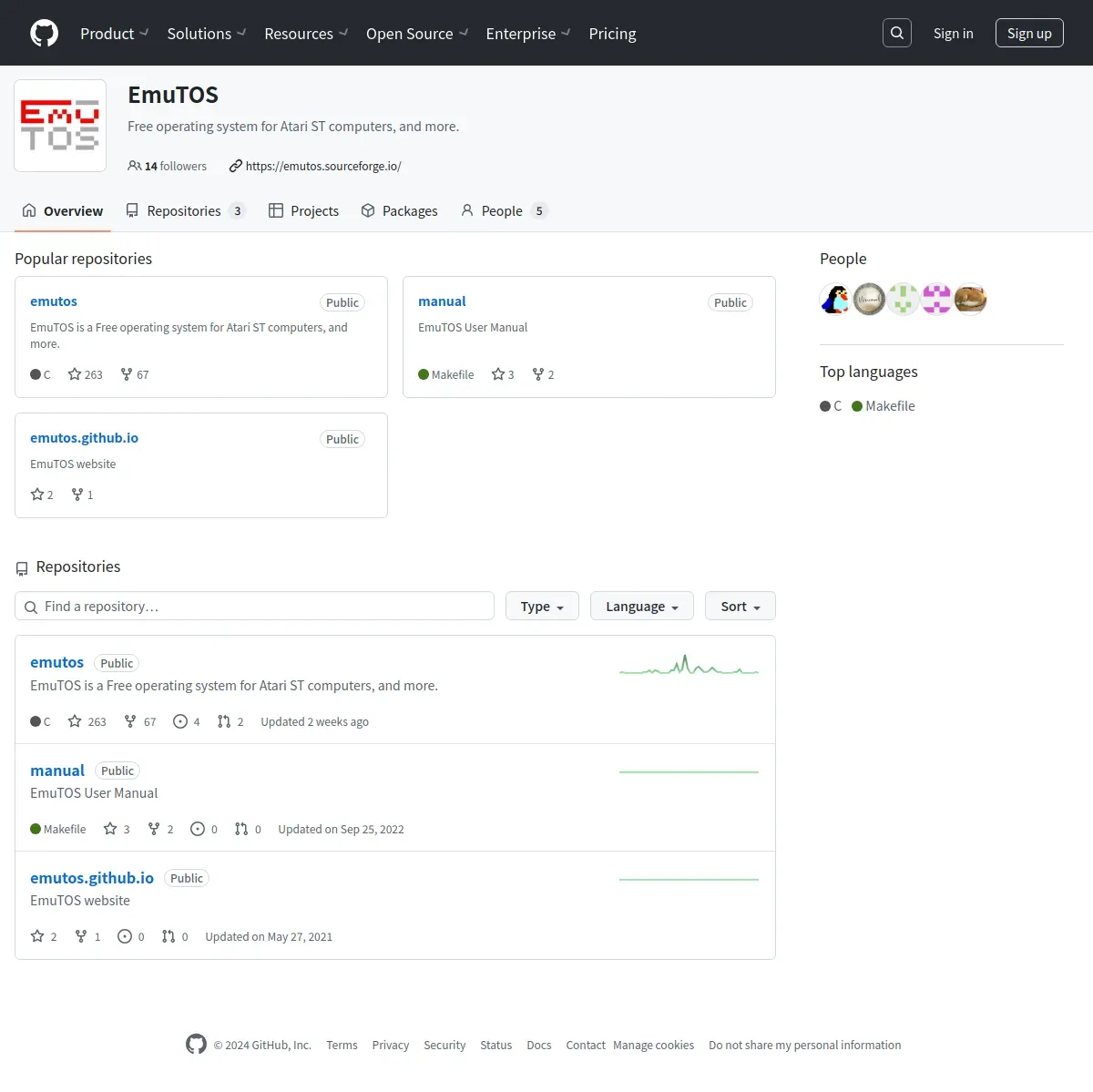The height and width of the screenshot is (1092, 1093).
Task: Open the green identicon People avatar
Action: (x=903, y=299)
